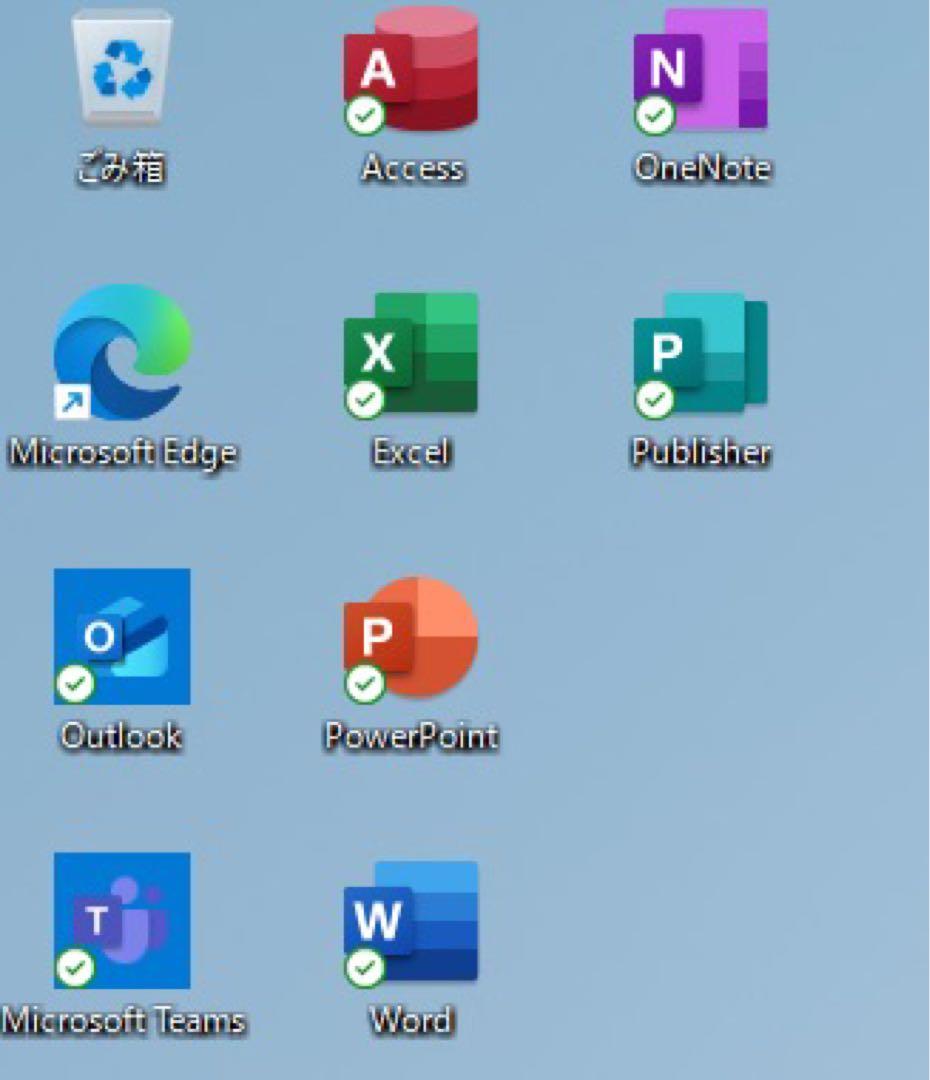Click the "Access" text label
930x1080 pixels.
[412, 168]
